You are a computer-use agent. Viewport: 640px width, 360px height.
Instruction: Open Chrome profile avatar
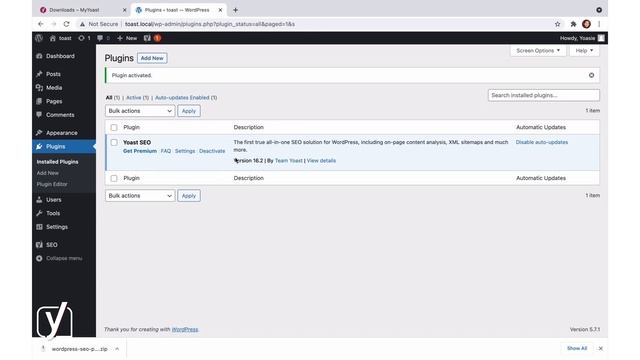click(x=587, y=24)
